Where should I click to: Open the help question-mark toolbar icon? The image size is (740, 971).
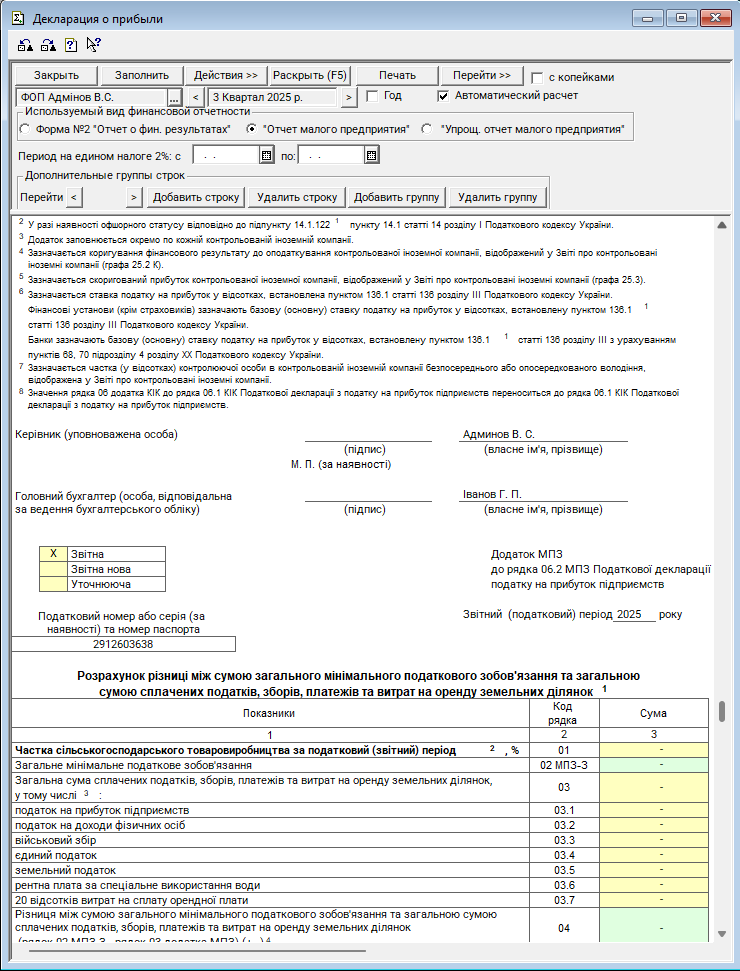70,44
